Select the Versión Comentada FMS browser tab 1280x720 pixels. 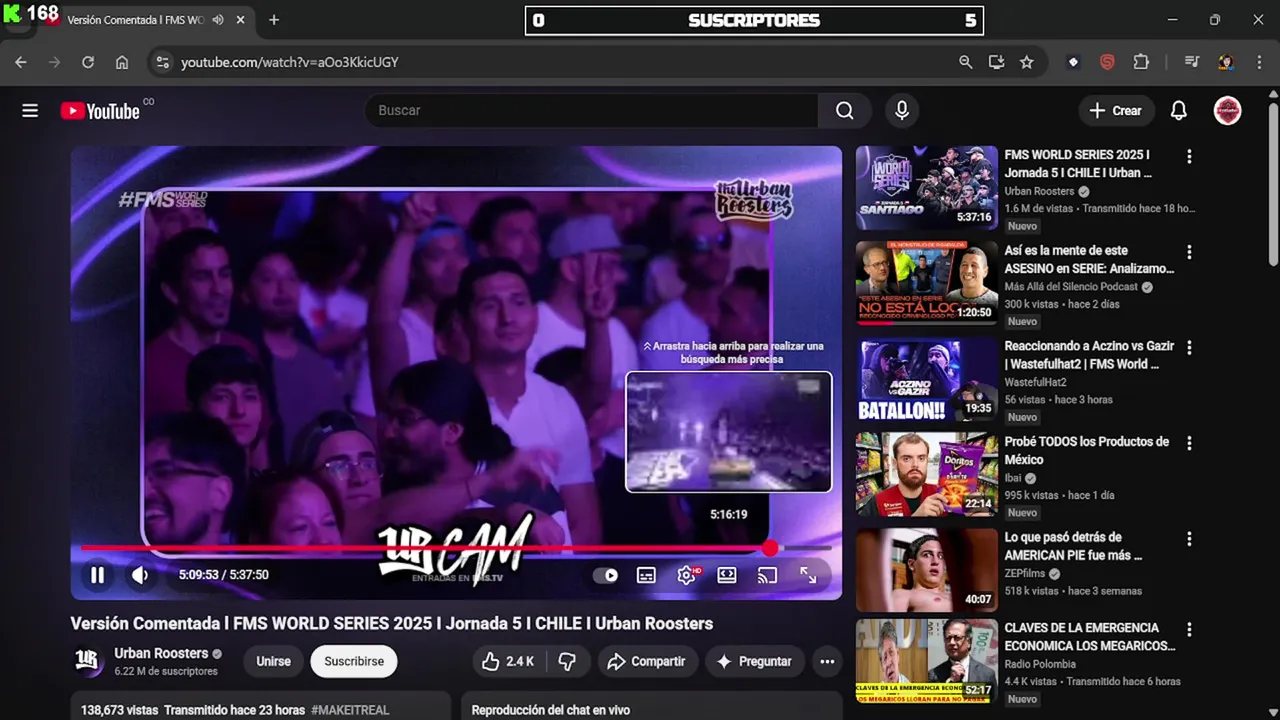[x=135, y=20]
